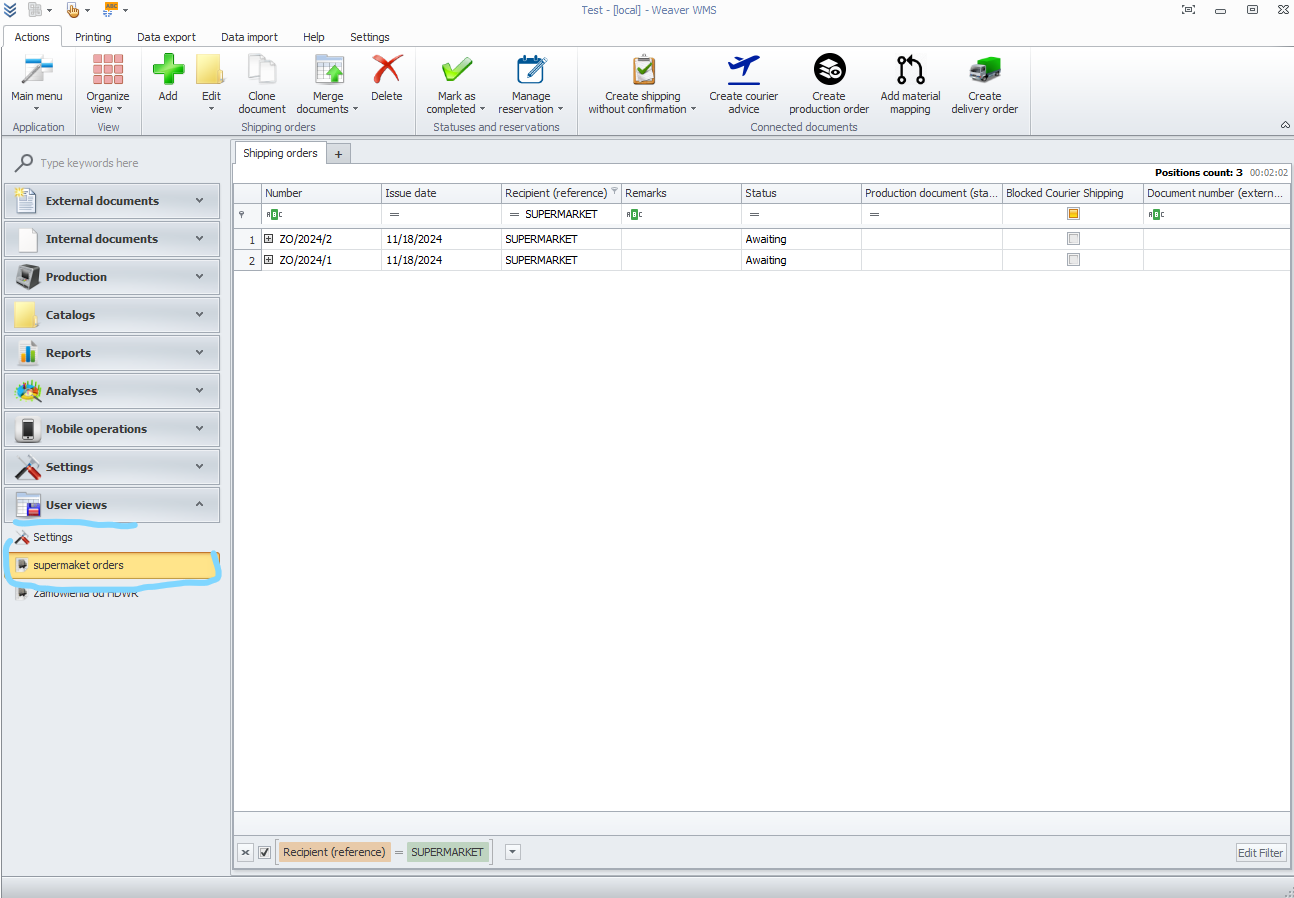Expand the Settings sidebar section
1294x898 pixels.
[112, 467]
